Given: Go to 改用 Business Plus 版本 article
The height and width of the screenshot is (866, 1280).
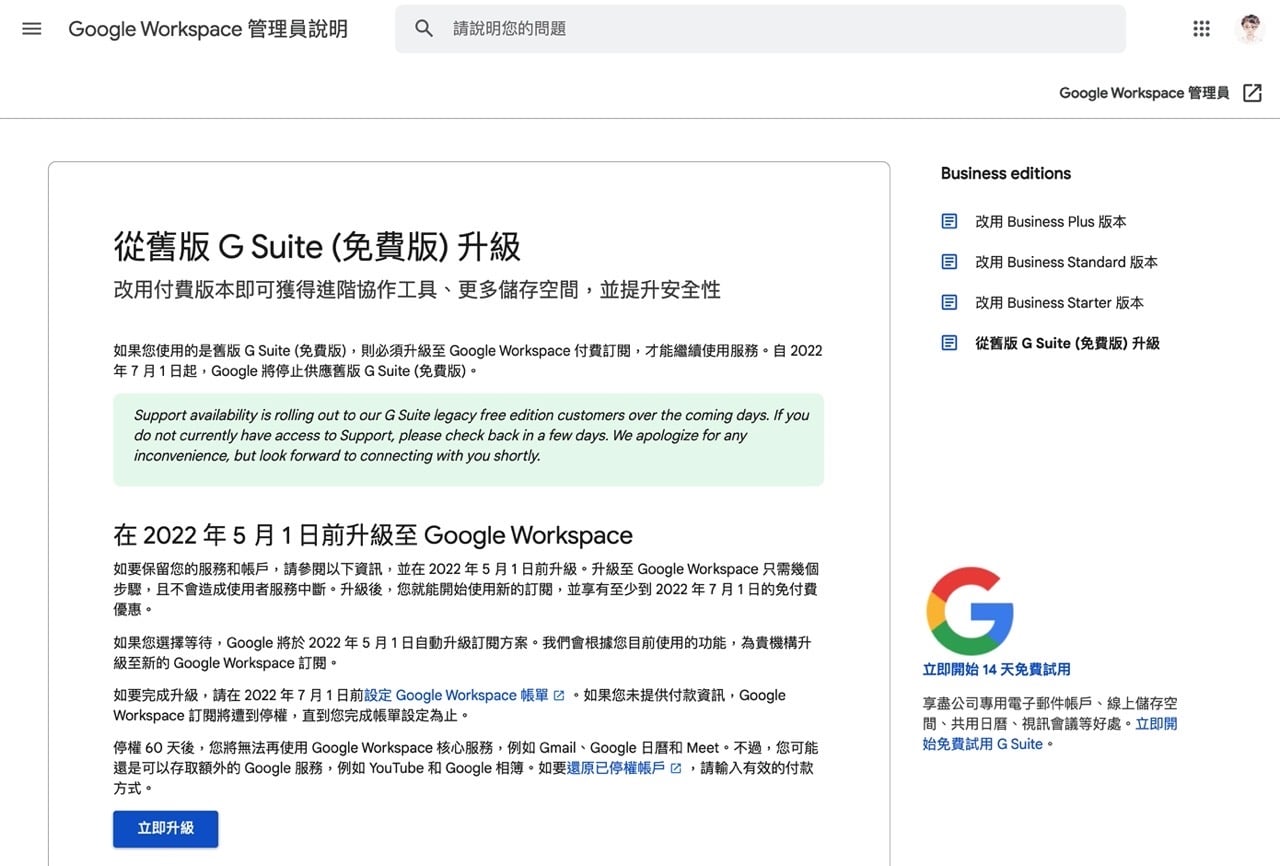Looking at the screenshot, I should pyautogui.click(x=1051, y=221).
